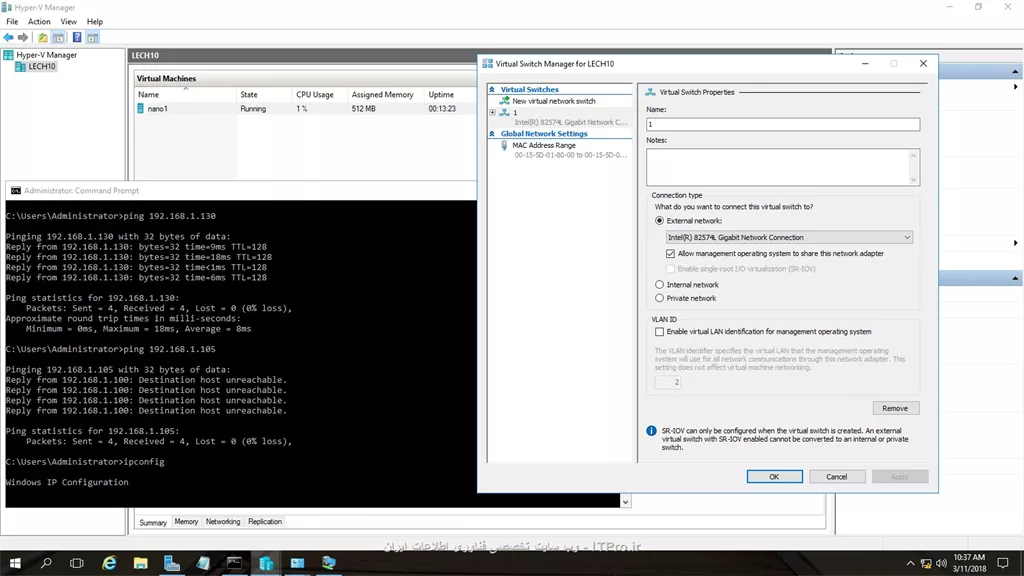This screenshot has width=1024, height=576.
Task: Sort by CPU Usage column header
Action: 319,95
